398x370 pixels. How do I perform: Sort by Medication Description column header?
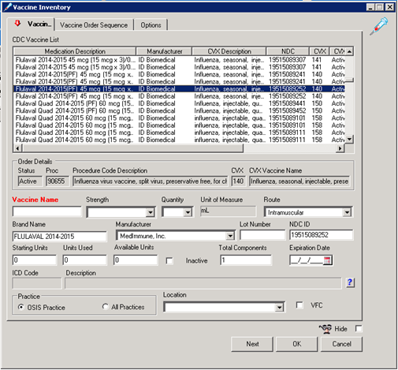[x=75, y=51]
